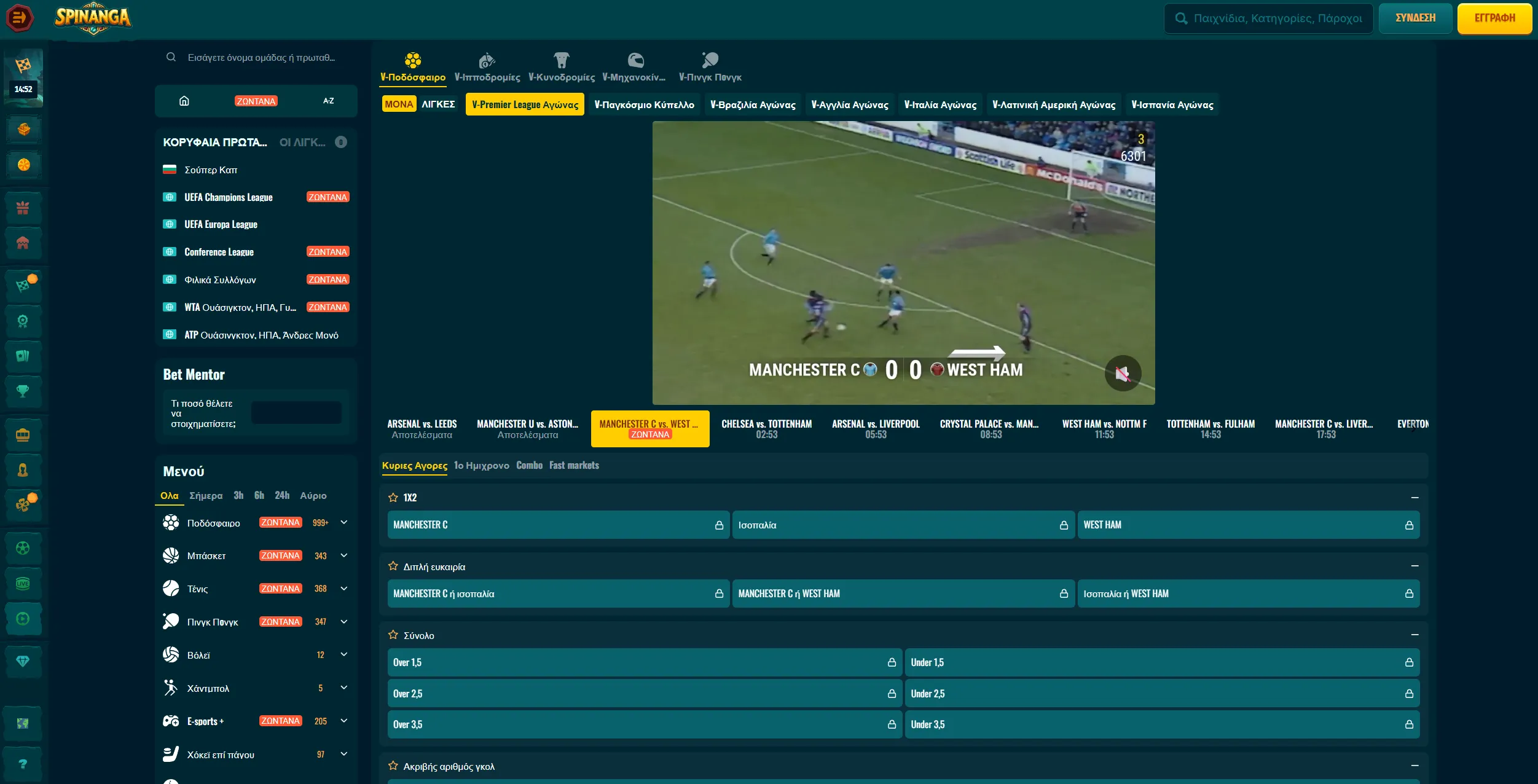Image resolution: width=1538 pixels, height=784 pixels.
Task: Unmute the virtual match video
Action: coord(1123,373)
